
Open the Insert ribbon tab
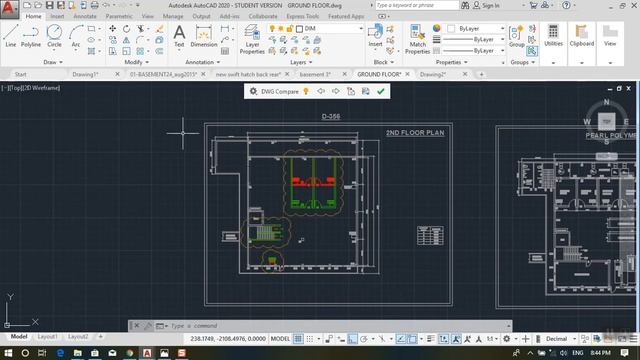pyautogui.click(x=57, y=16)
